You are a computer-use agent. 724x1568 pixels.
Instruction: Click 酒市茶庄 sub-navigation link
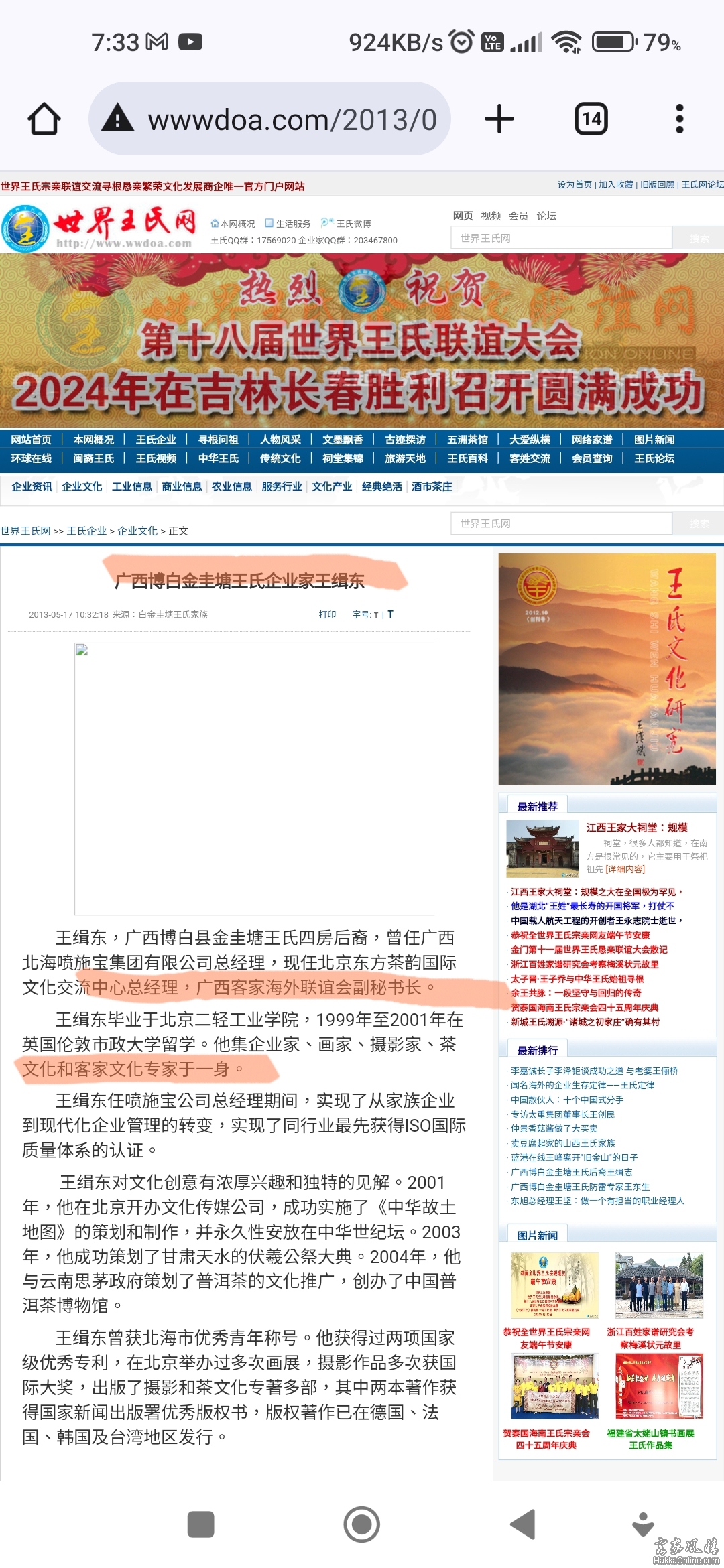432,486
